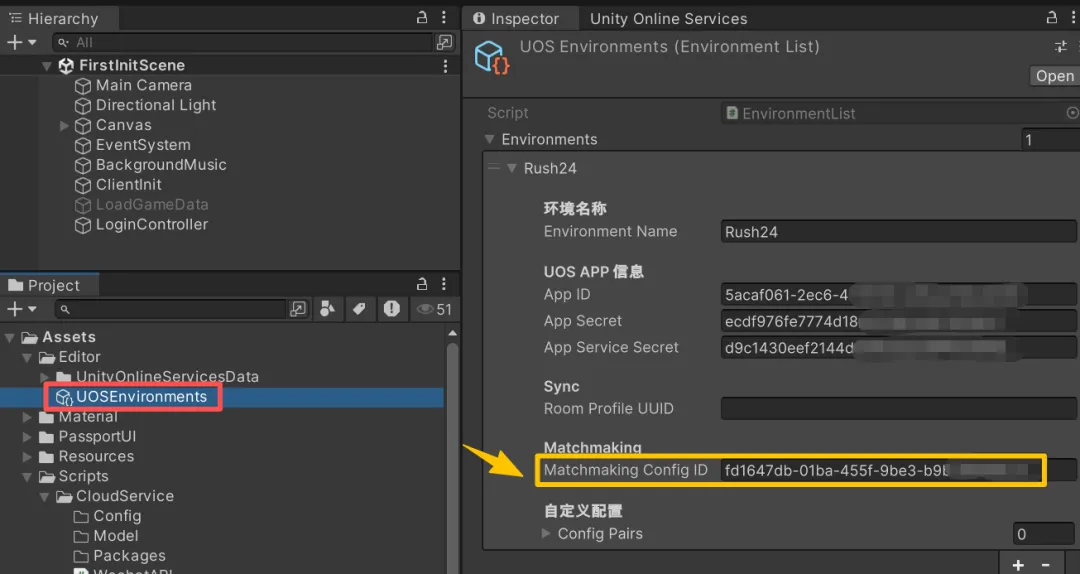Screen dimensions: 1080x574
Task: Select BackgroundMusic object
Action: [x=161, y=165]
